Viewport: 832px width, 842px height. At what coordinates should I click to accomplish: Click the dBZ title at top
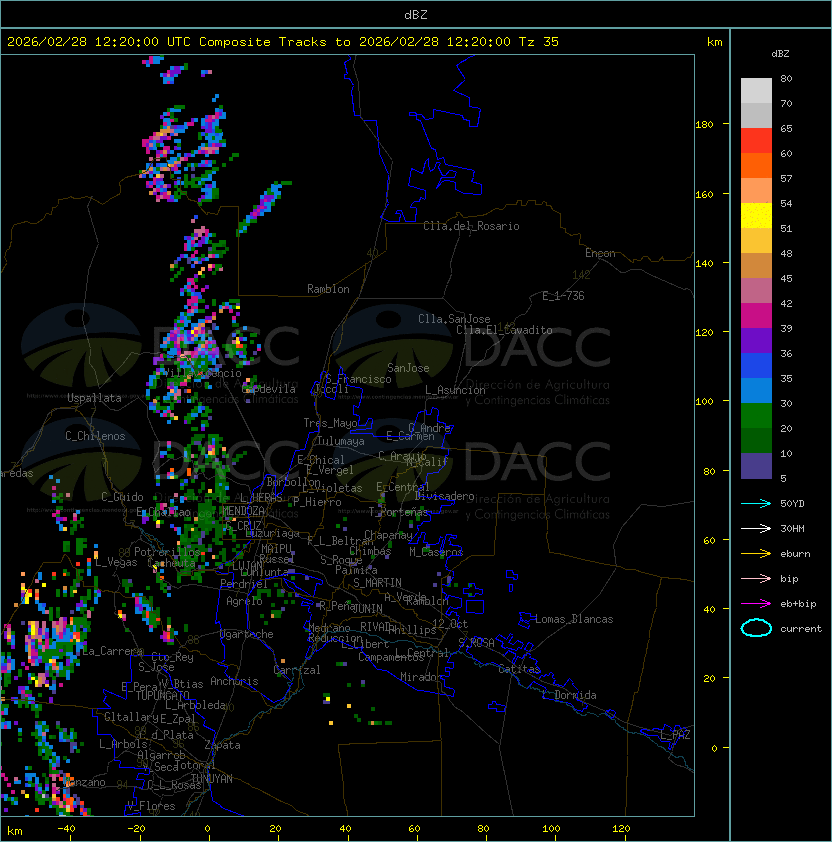pyautogui.click(x=416, y=15)
